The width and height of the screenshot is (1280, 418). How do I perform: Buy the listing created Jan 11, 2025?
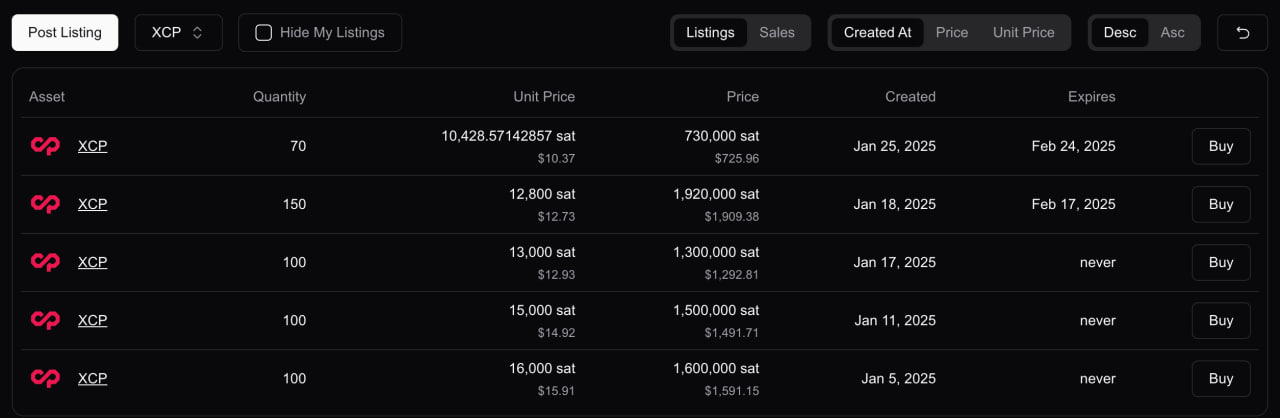pyautogui.click(x=1221, y=320)
